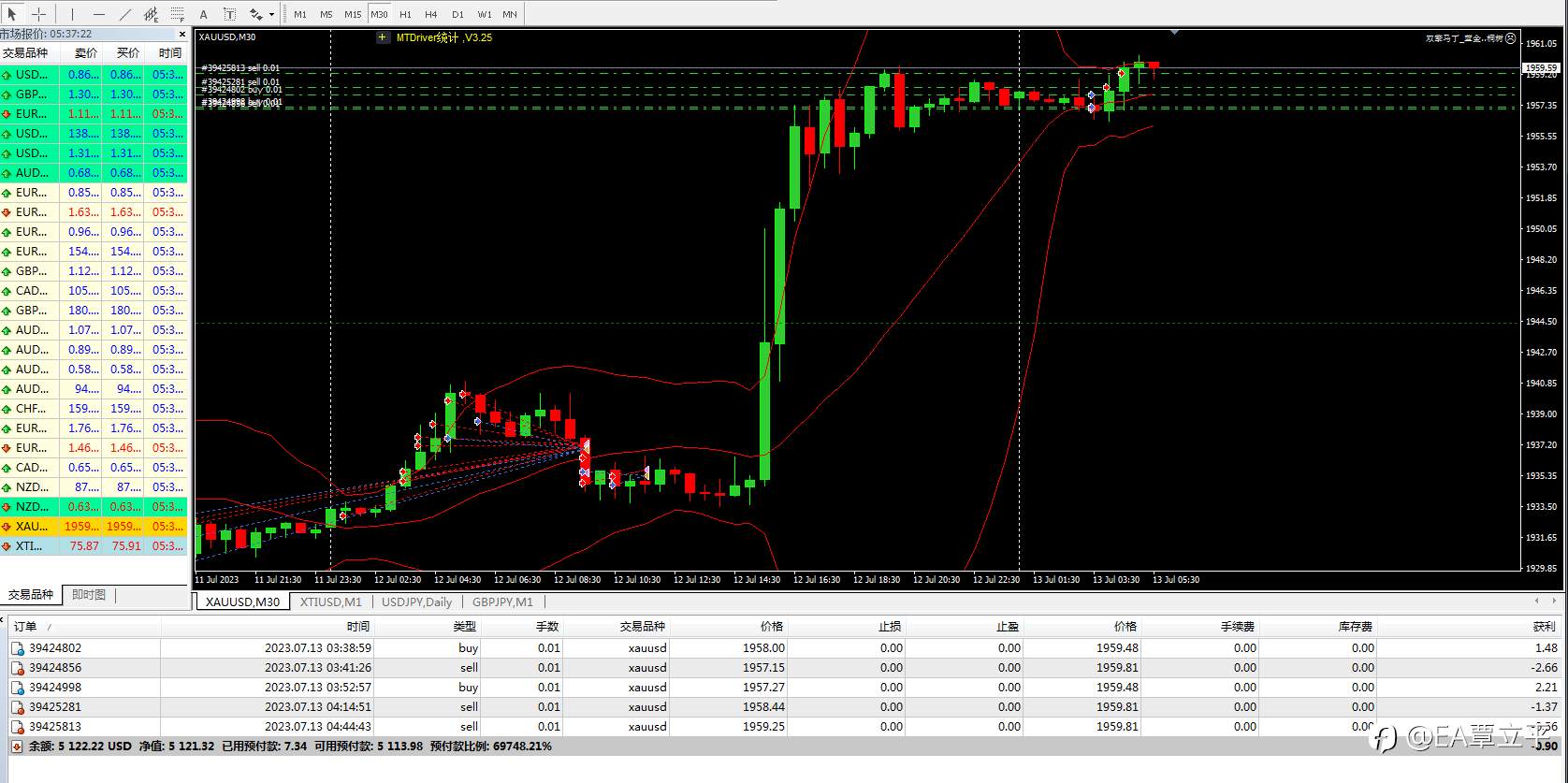
Task: Select the Fibonacci retracement tool
Action: point(178,14)
